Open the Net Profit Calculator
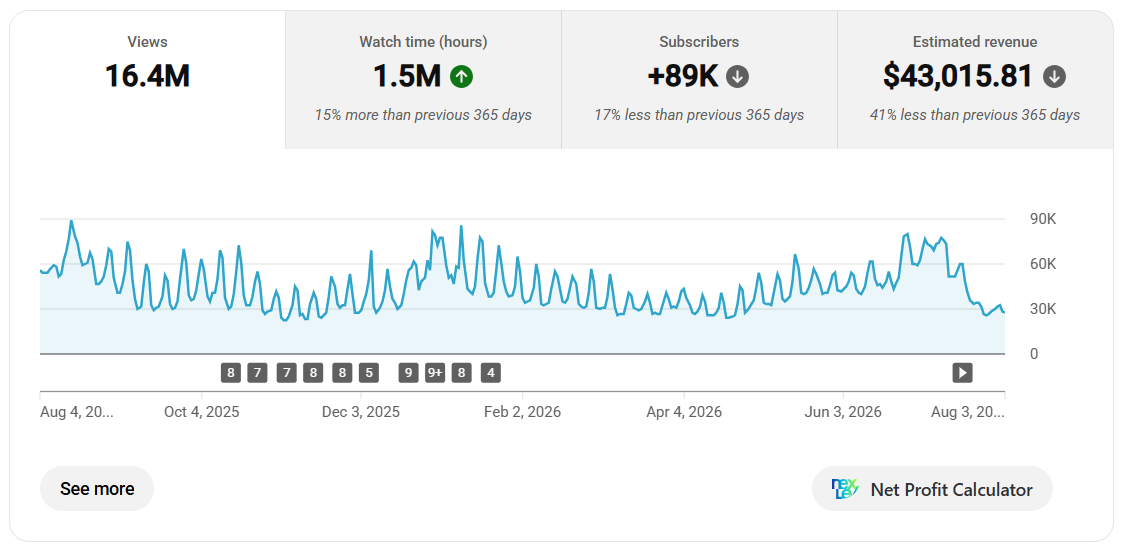This screenshot has height=552, width=1125. tap(932, 489)
